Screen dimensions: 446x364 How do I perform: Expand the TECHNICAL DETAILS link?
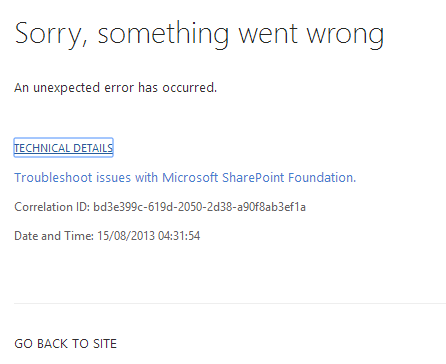(63, 148)
